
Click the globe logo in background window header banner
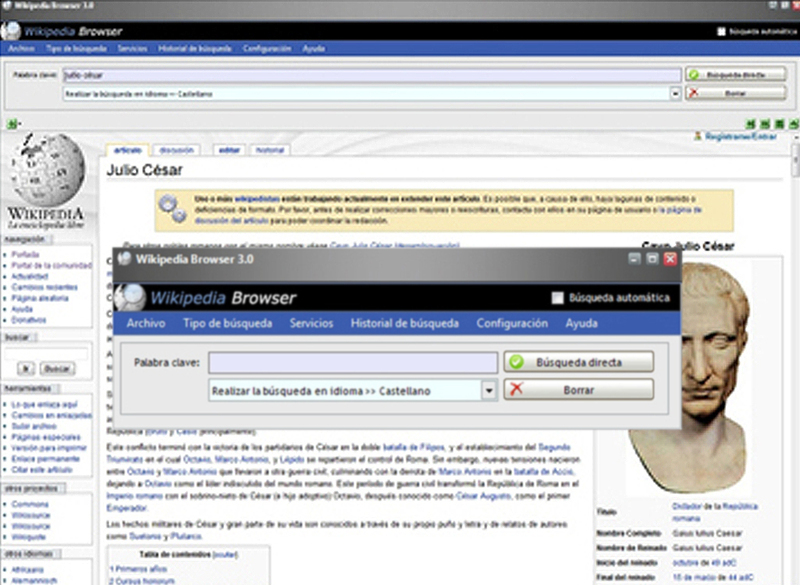click(10, 31)
